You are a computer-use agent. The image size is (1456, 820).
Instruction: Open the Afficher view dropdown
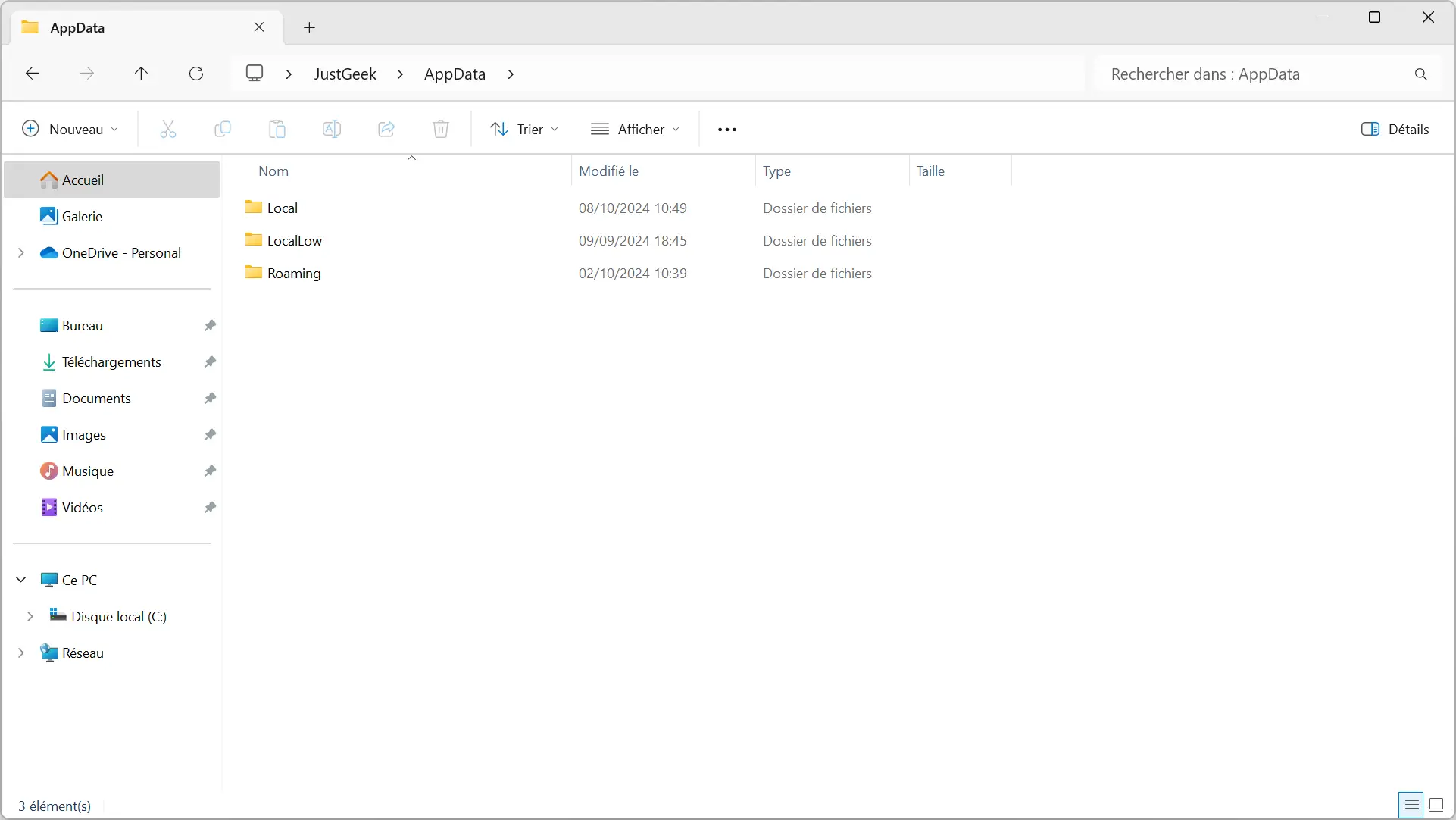[635, 130]
